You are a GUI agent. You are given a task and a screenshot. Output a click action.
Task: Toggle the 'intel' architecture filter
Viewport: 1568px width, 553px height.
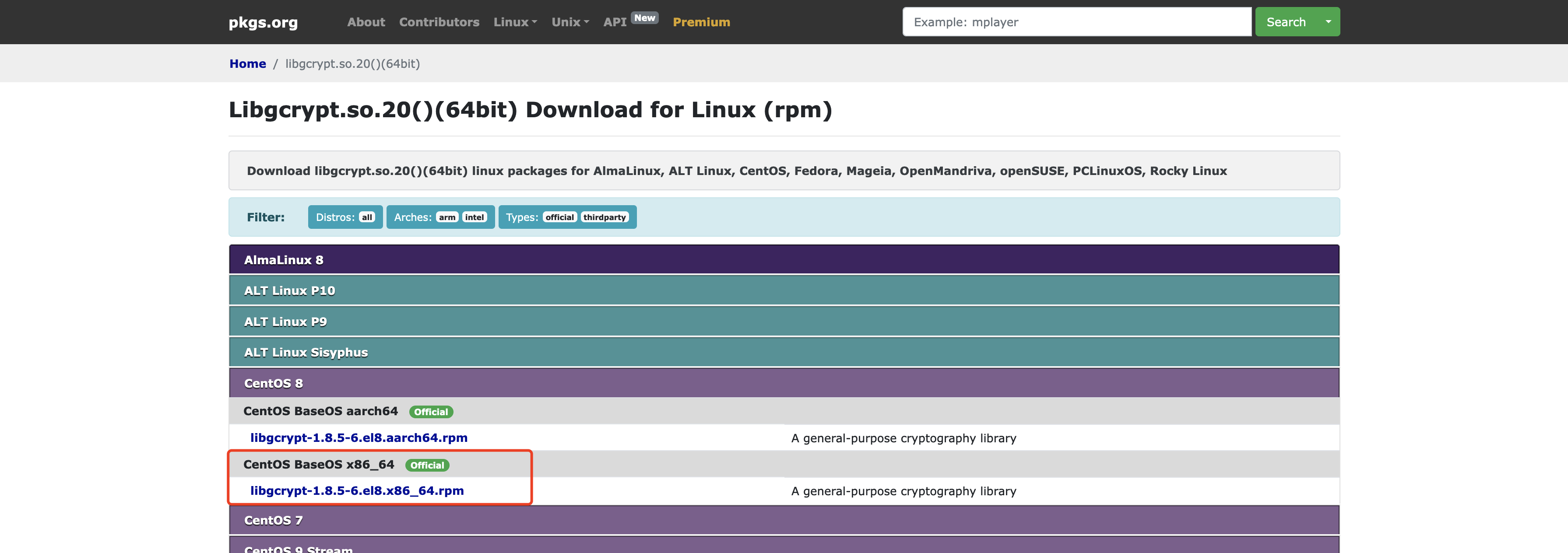474,217
